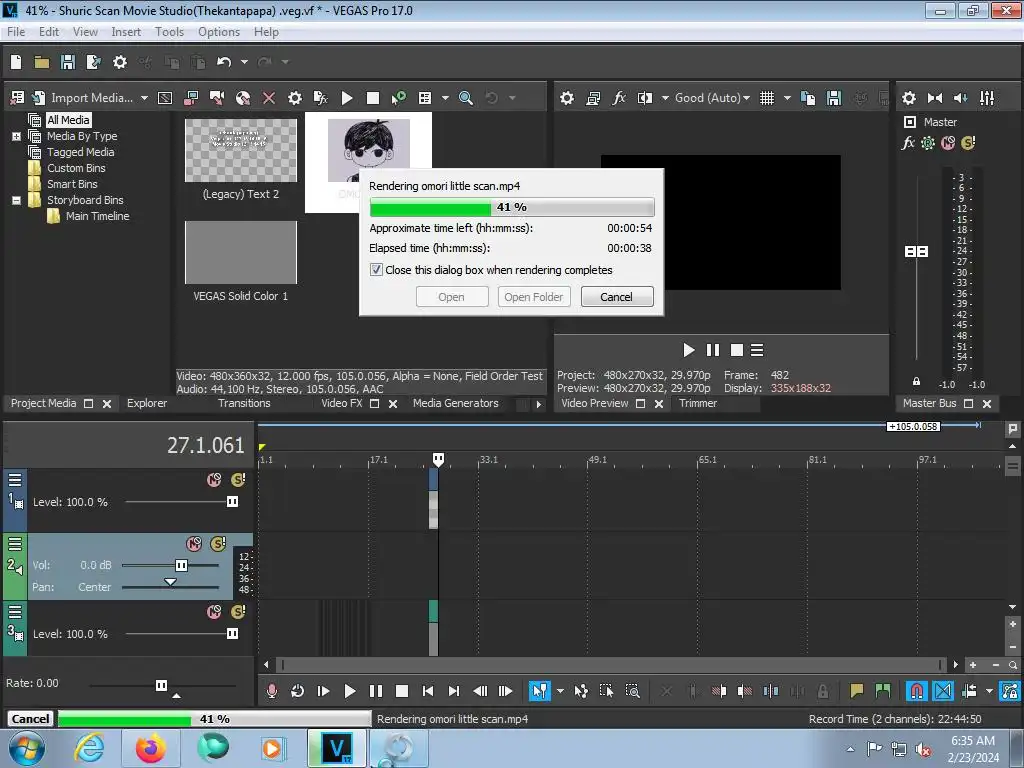The image size is (1024, 768).
Task: Open Master FX icon in Master Bus
Action: 908,142
